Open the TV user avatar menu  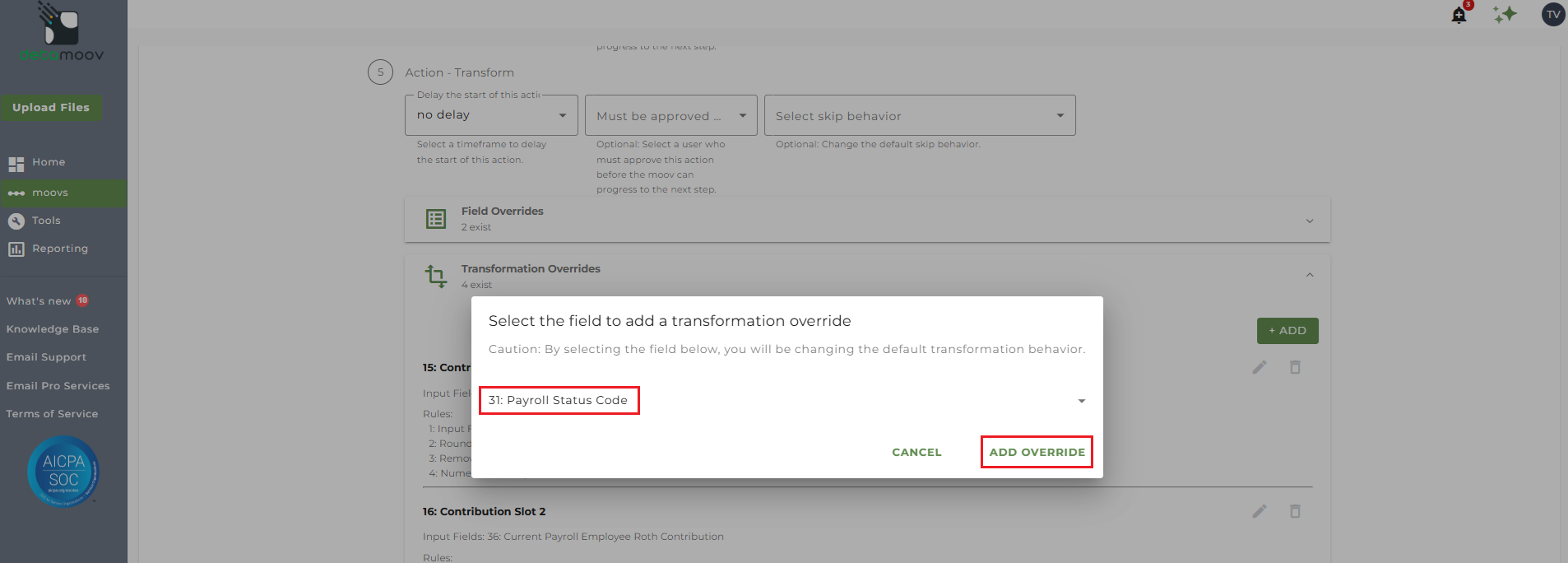(x=1552, y=15)
